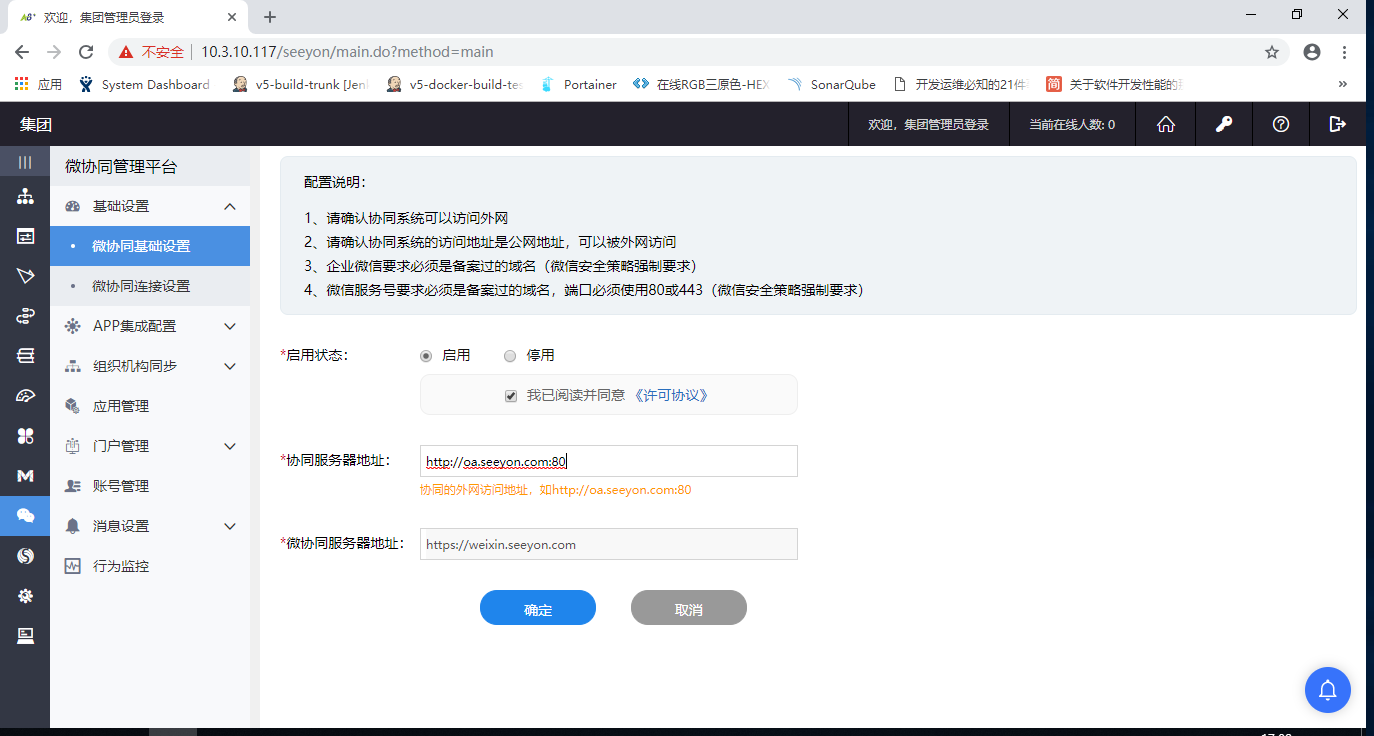Open 微协同连接设置 in the side menu
This screenshot has height=736, width=1374.
click(x=150, y=286)
